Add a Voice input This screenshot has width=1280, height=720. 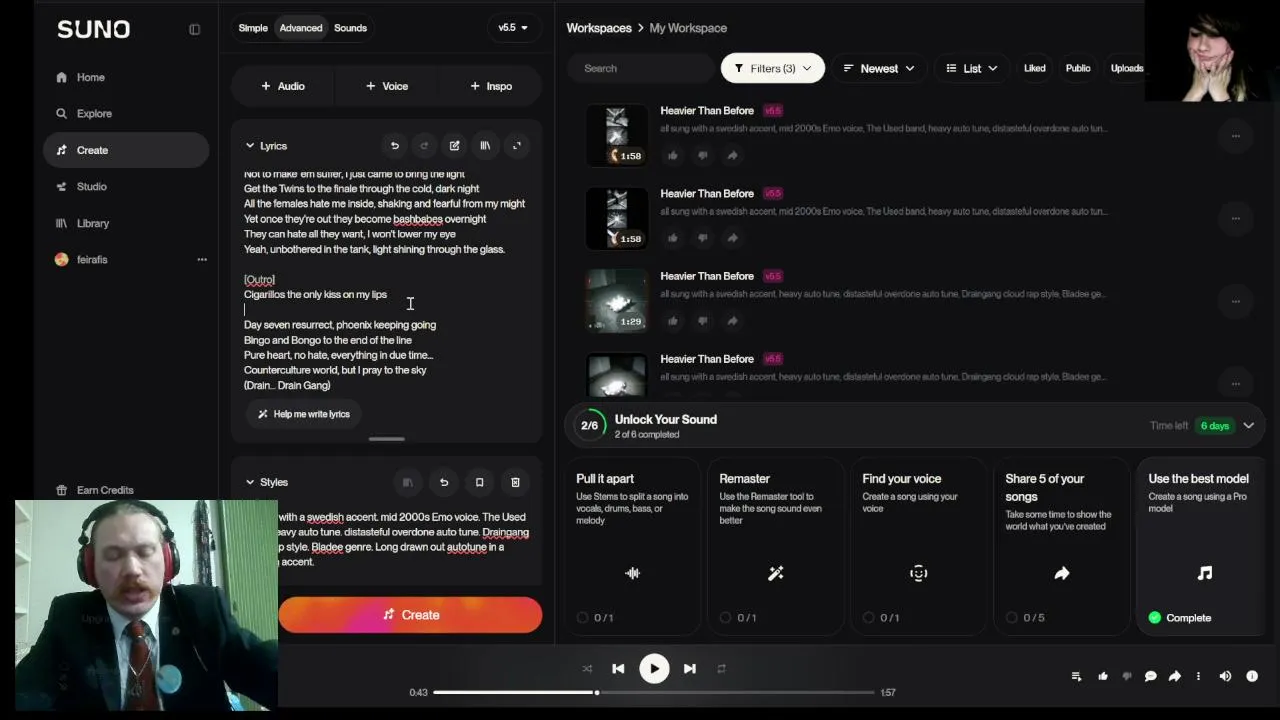[x=387, y=86]
